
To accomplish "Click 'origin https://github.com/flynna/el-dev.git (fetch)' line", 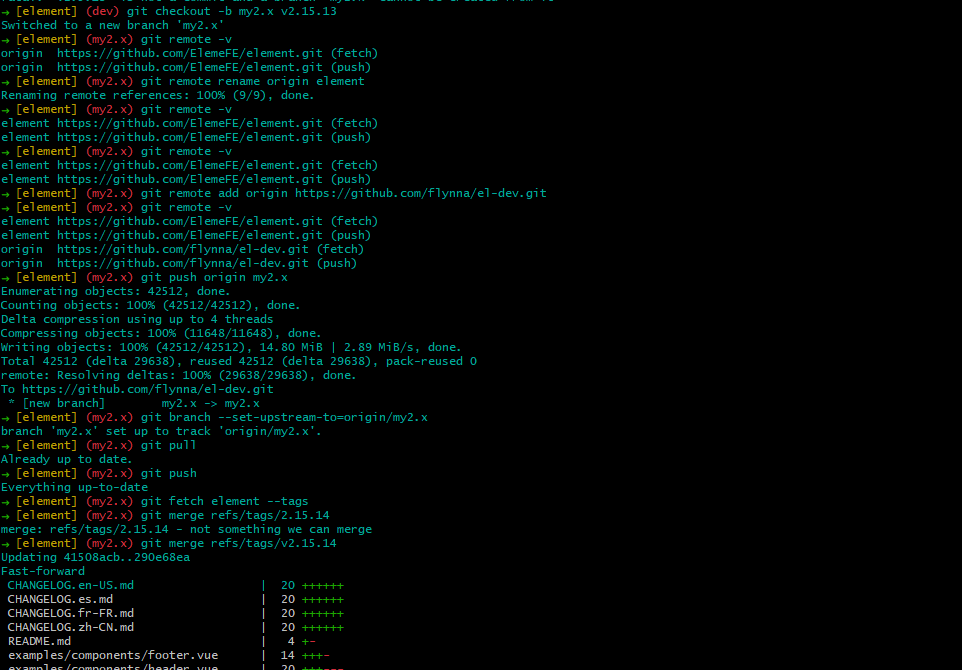I will click(182, 250).
